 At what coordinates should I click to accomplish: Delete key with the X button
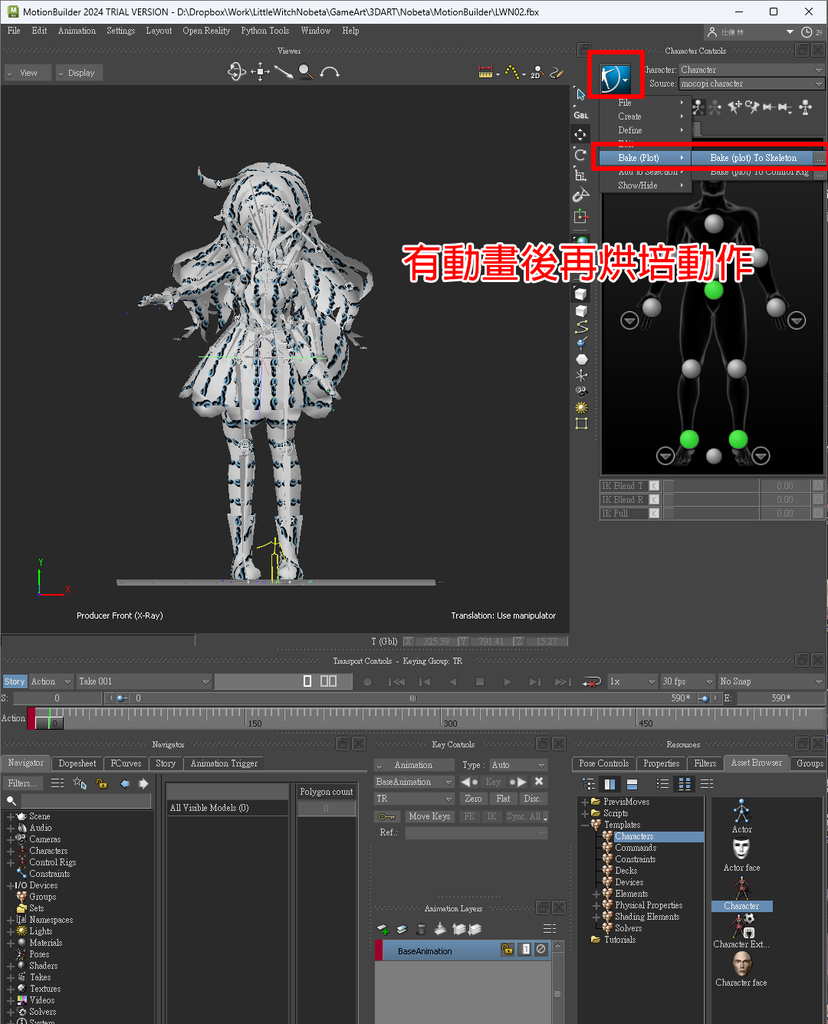pyautogui.click(x=539, y=782)
